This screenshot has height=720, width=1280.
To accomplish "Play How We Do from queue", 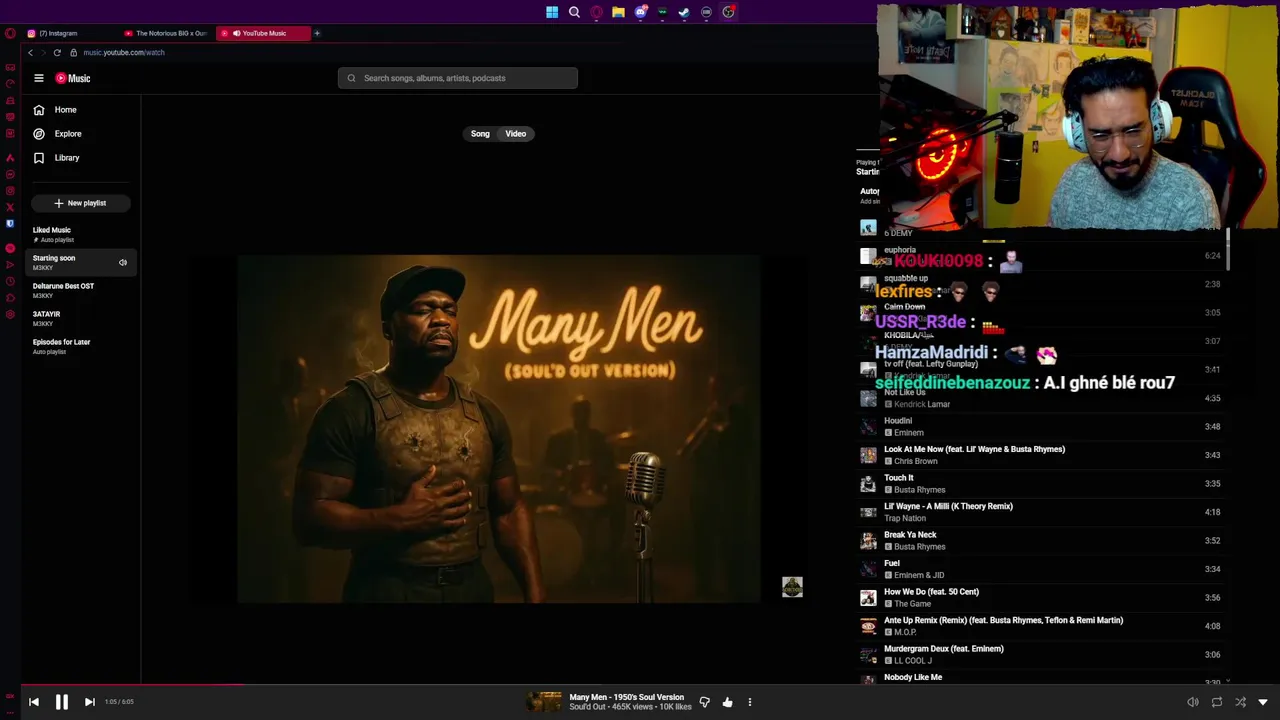I will (x=1040, y=598).
